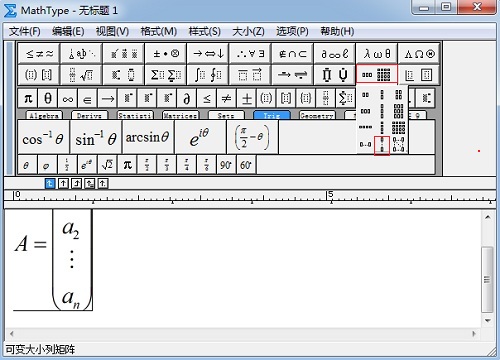Insert a 4x4 matrix from the matrix dropdown
Image resolution: width=500 pixels, height=360 pixels.
tap(399, 127)
